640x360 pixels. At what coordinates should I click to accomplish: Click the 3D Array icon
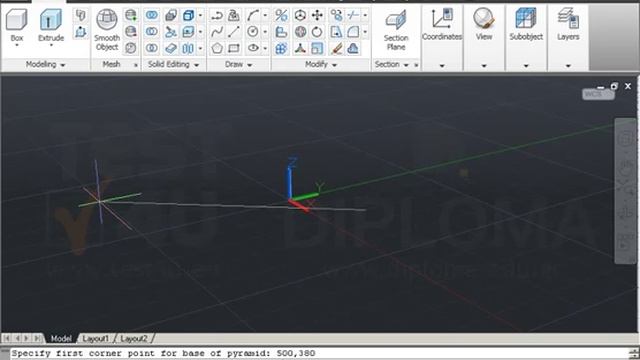pos(281,49)
